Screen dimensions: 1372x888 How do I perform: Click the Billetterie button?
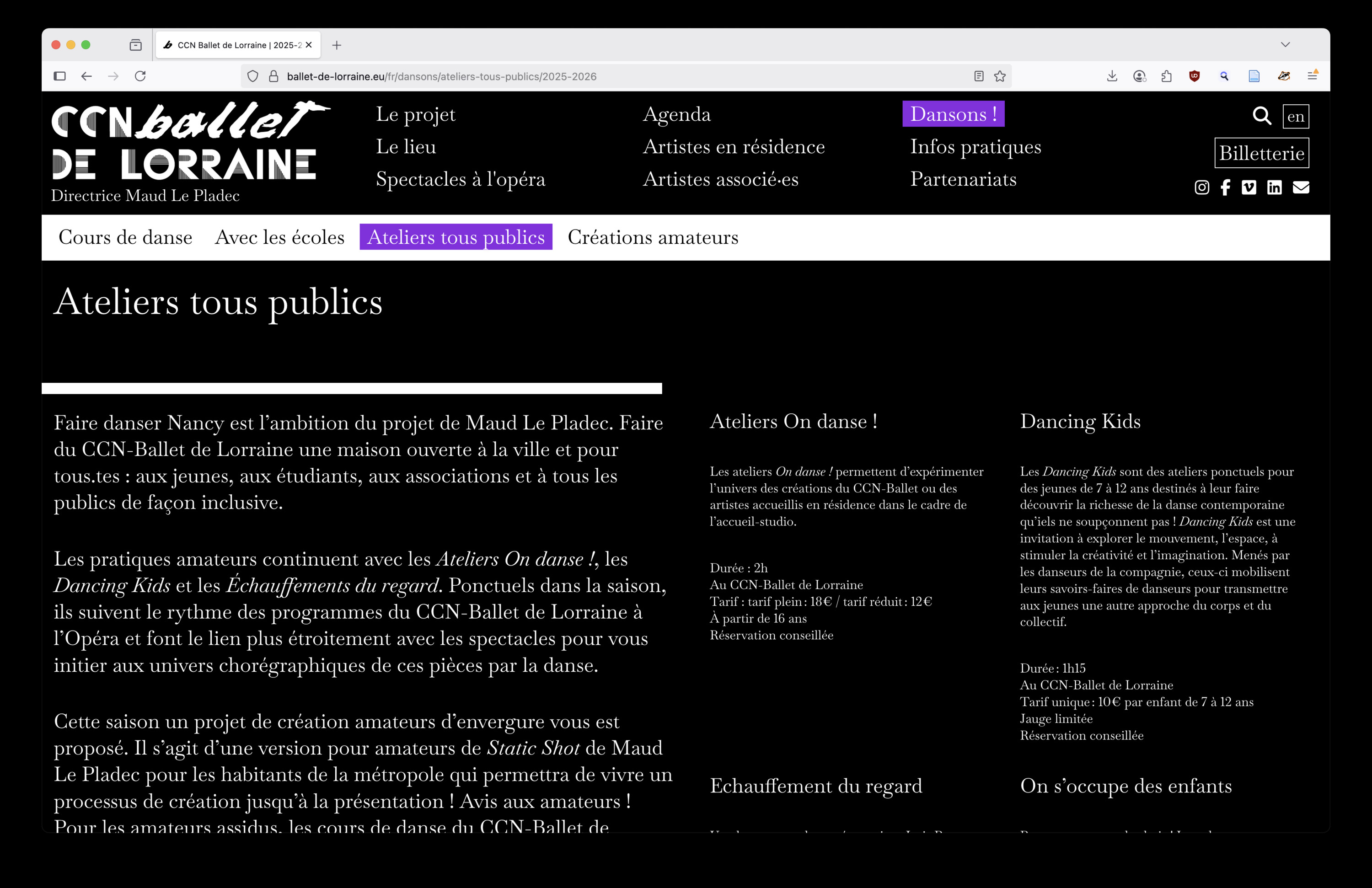(x=1261, y=153)
